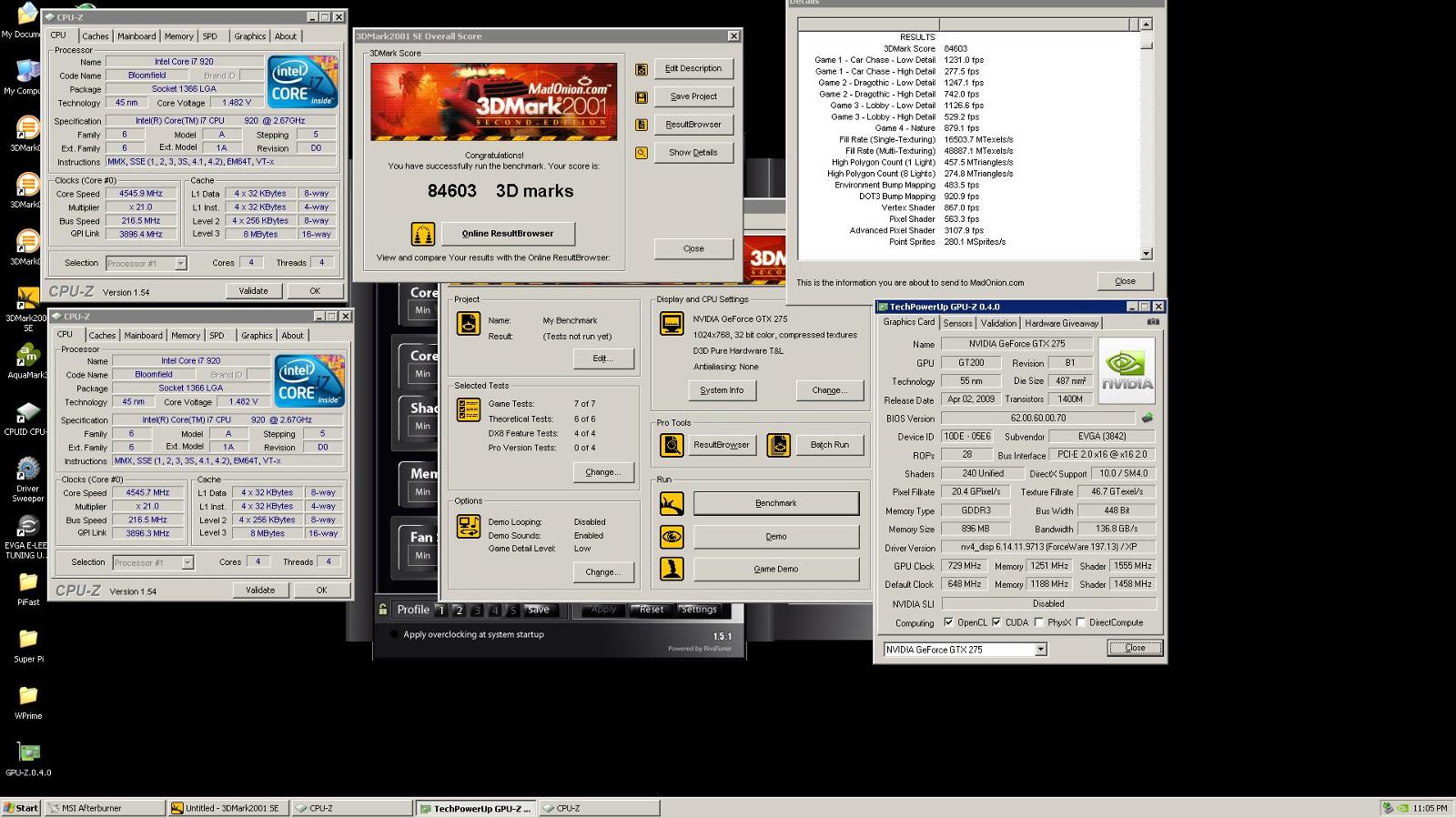
Task: Click the Selected Tests checklist icon
Action: pos(469,409)
